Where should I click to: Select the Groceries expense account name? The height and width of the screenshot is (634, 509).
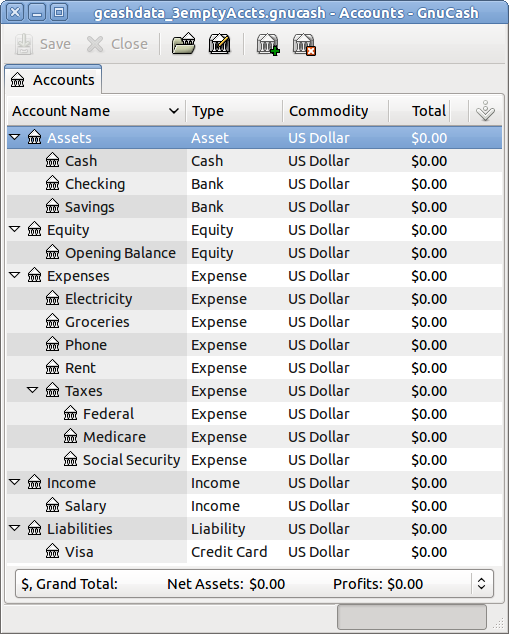point(97,322)
